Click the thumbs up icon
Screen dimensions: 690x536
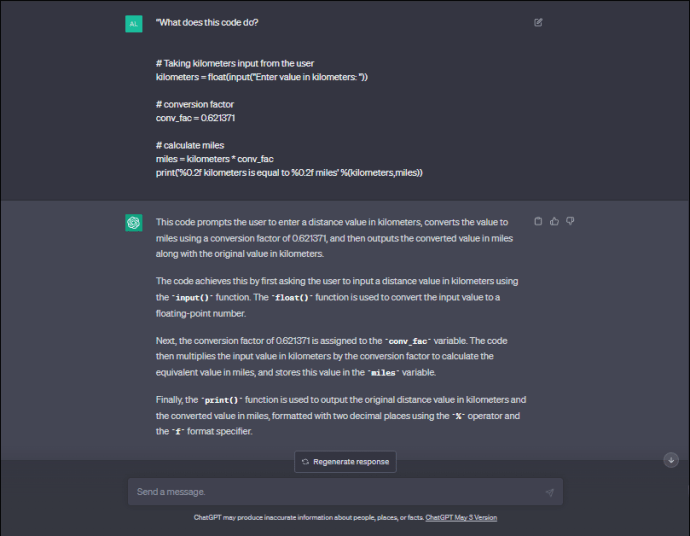pos(554,221)
